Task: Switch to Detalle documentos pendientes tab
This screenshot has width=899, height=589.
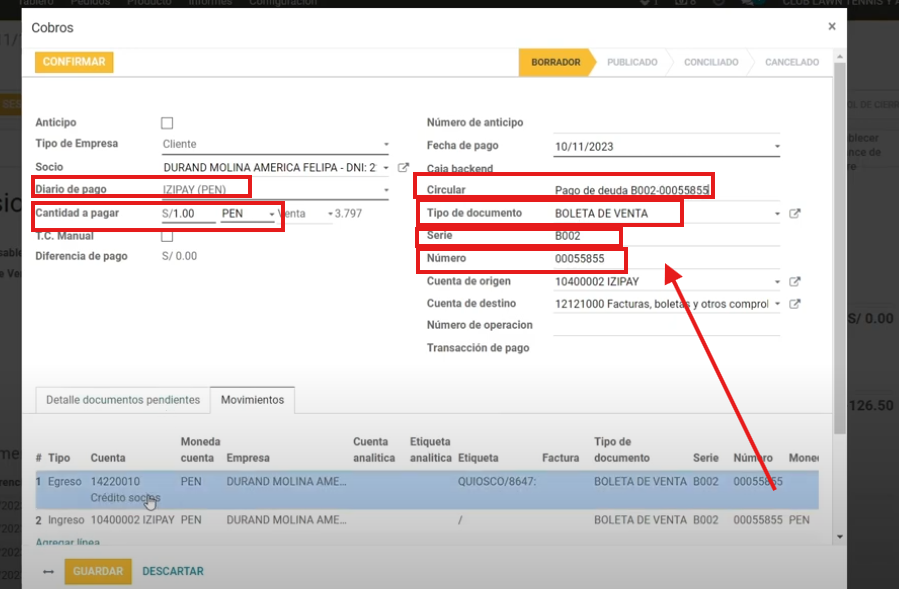Action: (123, 400)
